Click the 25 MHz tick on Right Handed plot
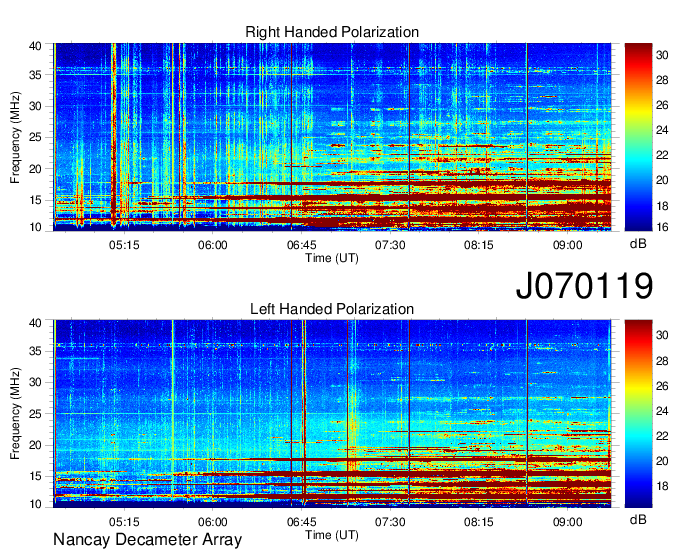The height and width of the screenshot is (552, 680). point(35,137)
